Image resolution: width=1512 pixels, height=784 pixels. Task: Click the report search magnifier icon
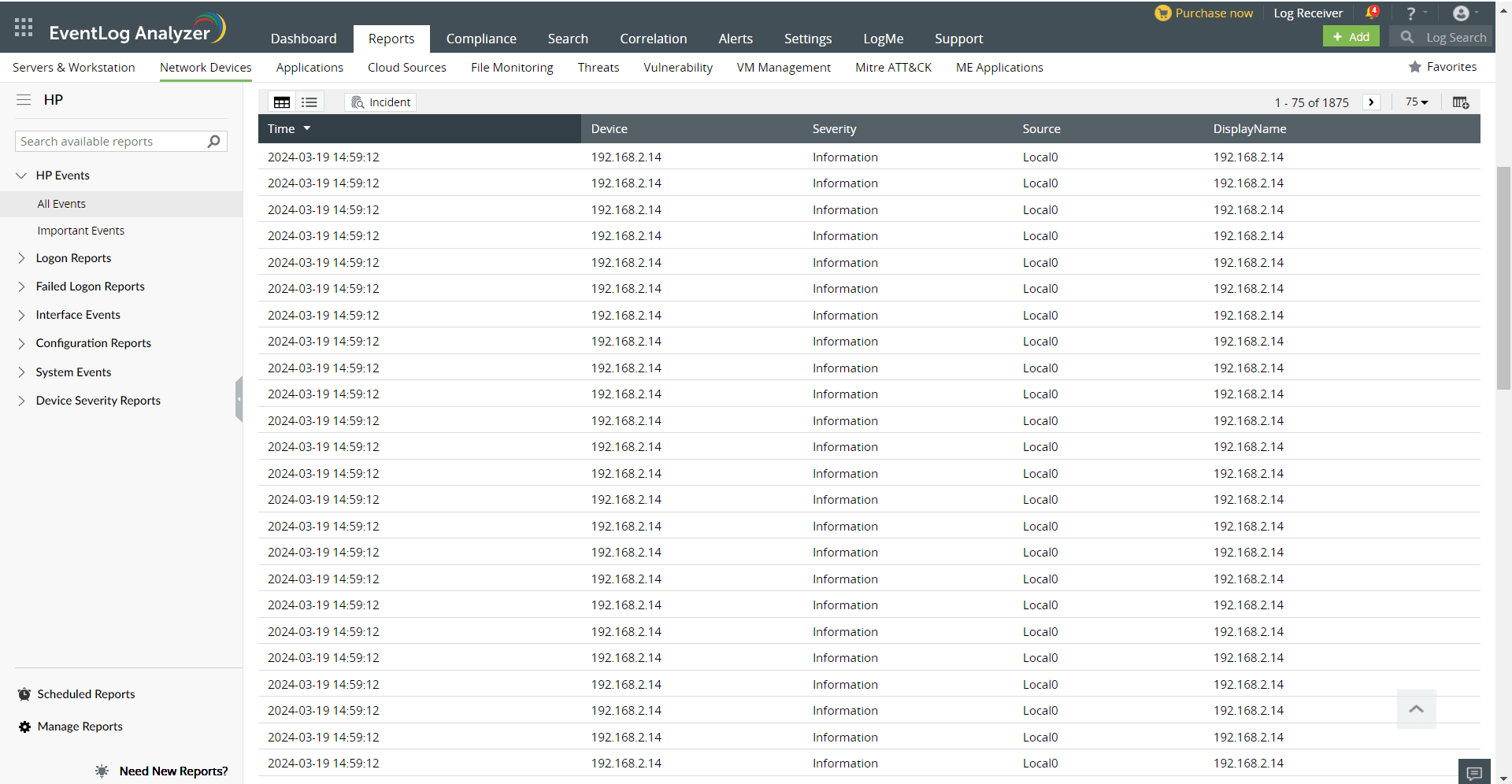(213, 142)
